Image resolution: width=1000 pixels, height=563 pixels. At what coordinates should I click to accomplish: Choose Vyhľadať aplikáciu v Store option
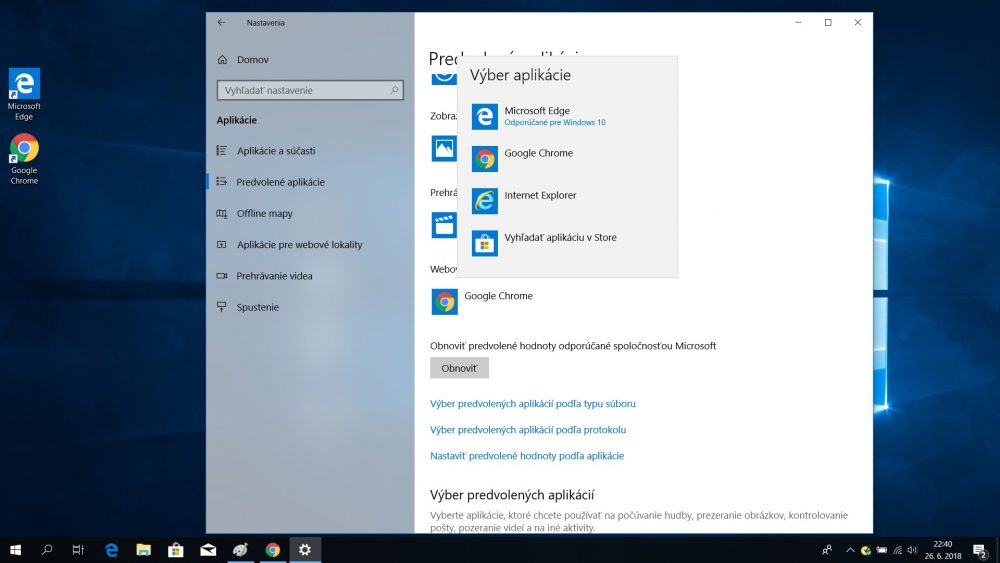(x=567, y=243)
